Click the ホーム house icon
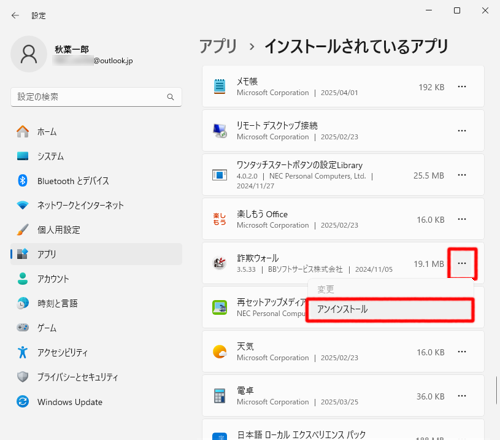Viewport: 500px width, 440px height. pyautogui.click(x=23, y=131)
